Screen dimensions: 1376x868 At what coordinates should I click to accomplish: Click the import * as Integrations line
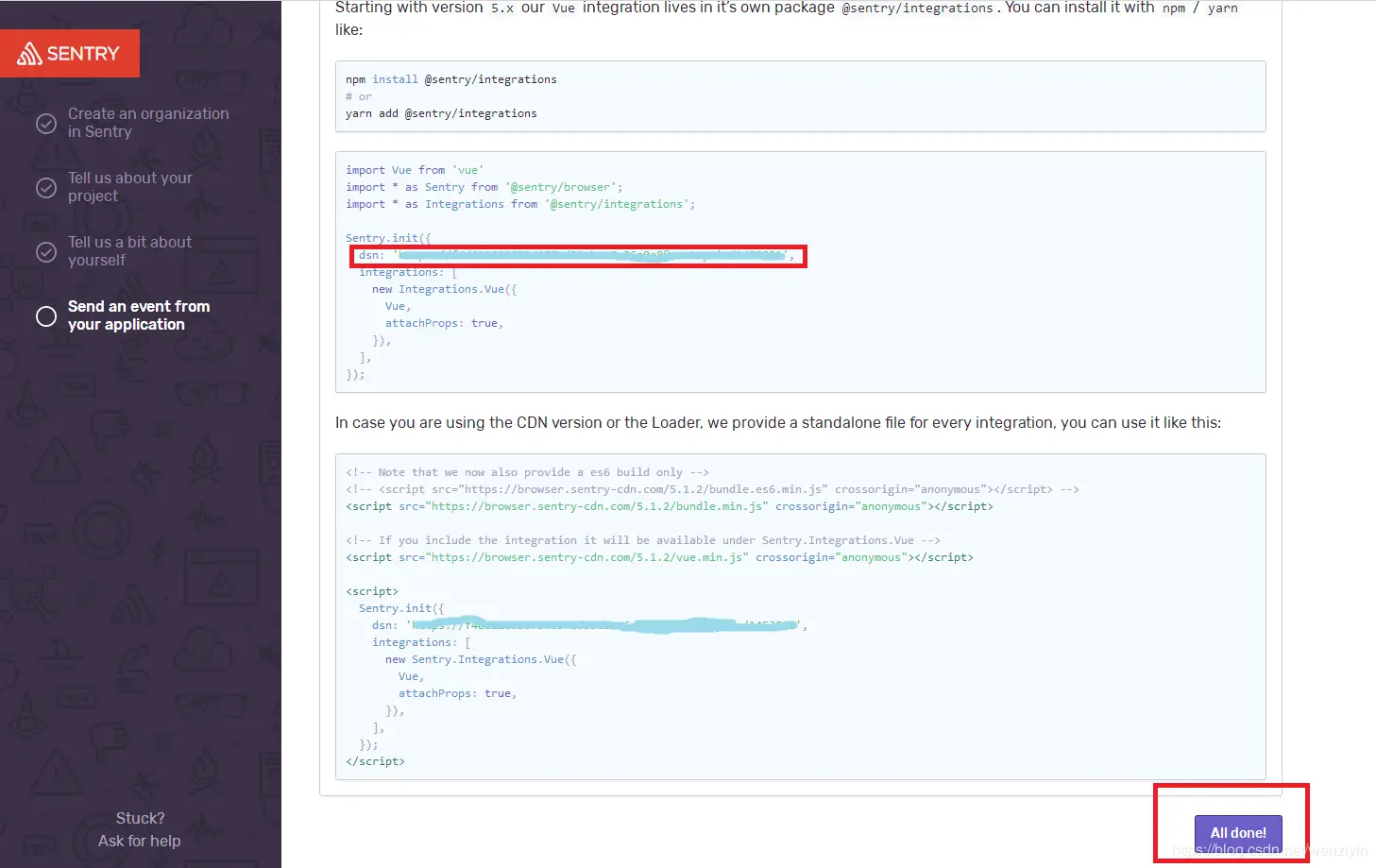[520, 204]
